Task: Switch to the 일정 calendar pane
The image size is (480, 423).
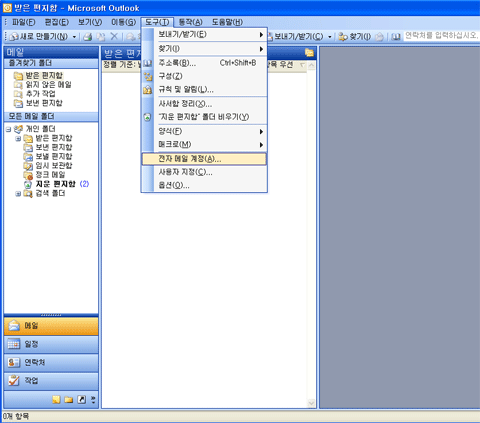Action: point(51,344)
